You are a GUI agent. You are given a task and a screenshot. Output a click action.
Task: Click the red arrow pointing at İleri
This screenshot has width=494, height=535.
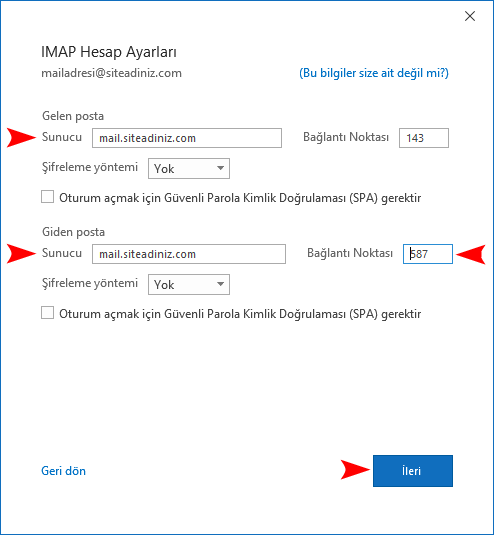click(x=355, y=469)
